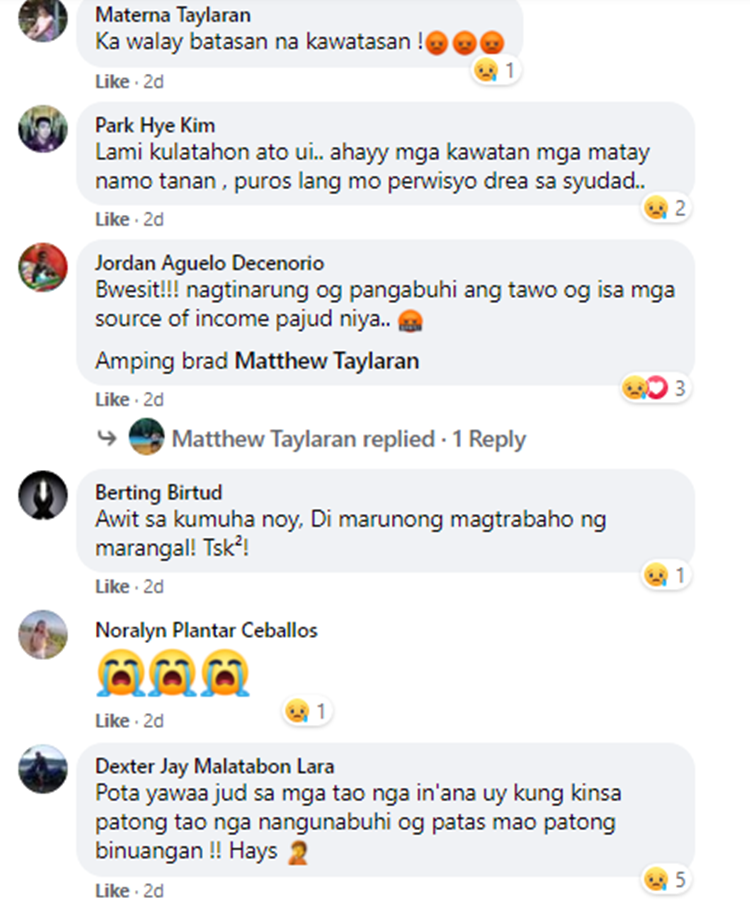Screen dimensions: 750x913
Task: Open Jordan Aguelo Decenorio's profile picture
Action: (x=43, y=267)
